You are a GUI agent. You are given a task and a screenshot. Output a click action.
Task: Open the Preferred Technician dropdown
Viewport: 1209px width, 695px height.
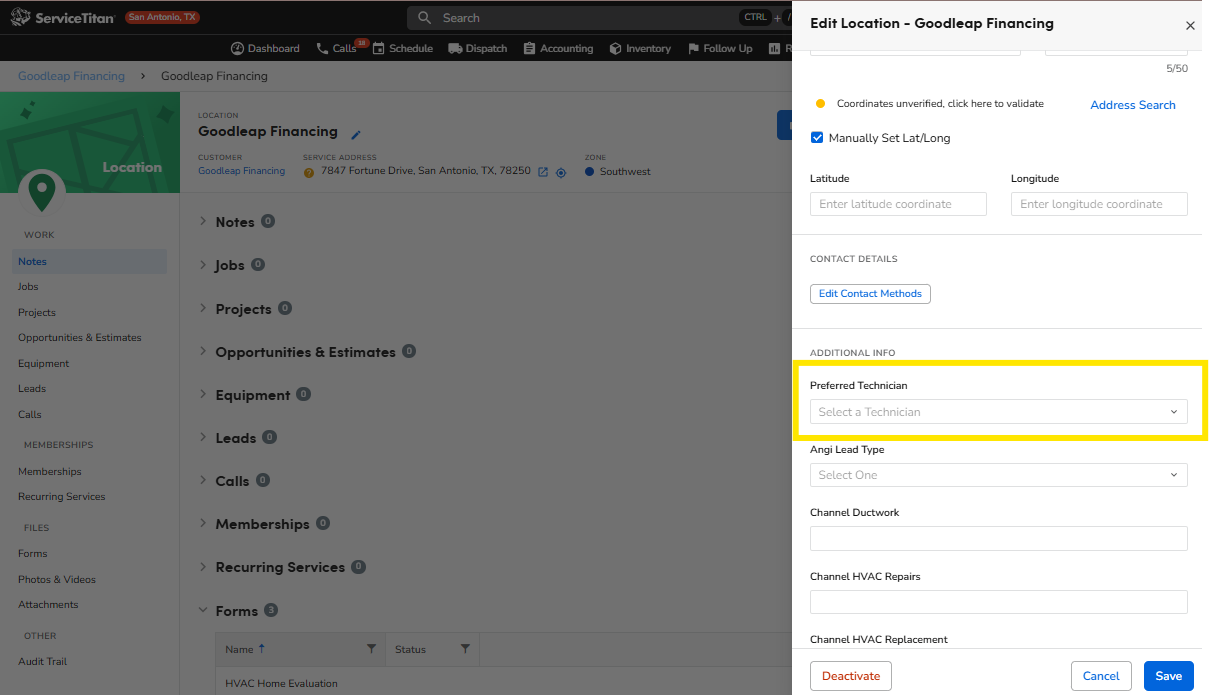[x=998, y=412]
